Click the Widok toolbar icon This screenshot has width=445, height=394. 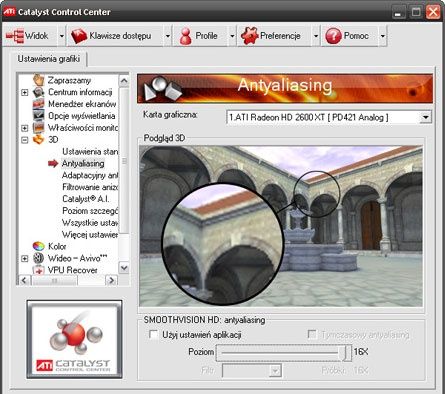pos(15,36)
